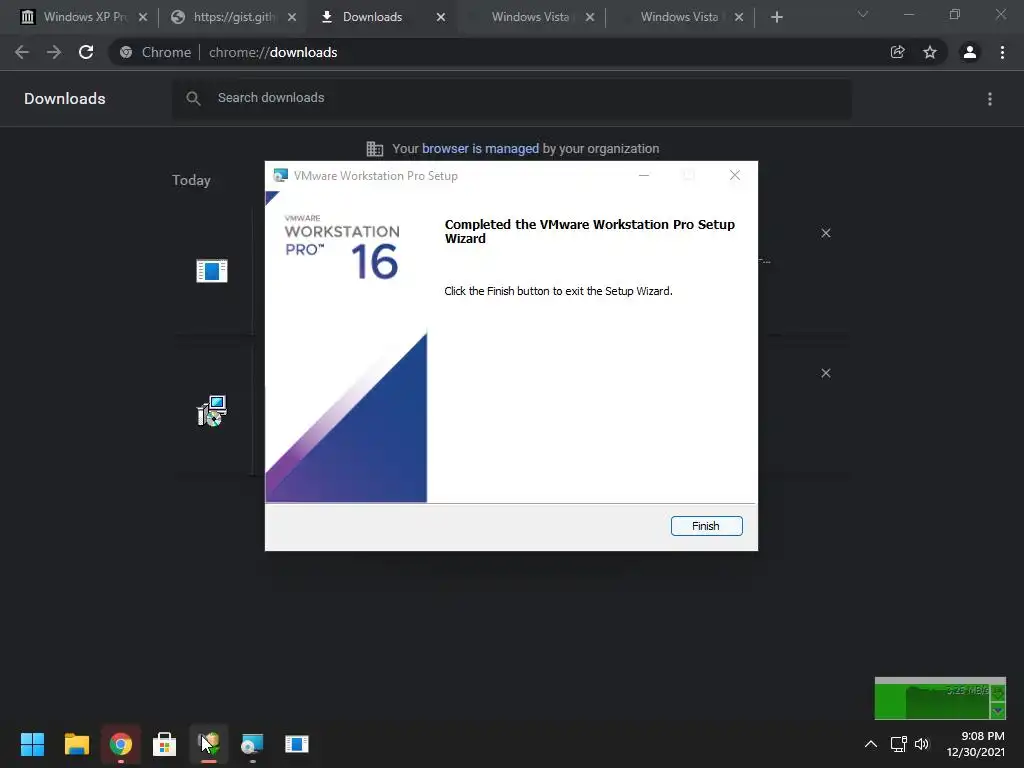Screen dimensions: 1024x768
Task: Close the first Windows Vista tab
Action: (x=590, y=17)
